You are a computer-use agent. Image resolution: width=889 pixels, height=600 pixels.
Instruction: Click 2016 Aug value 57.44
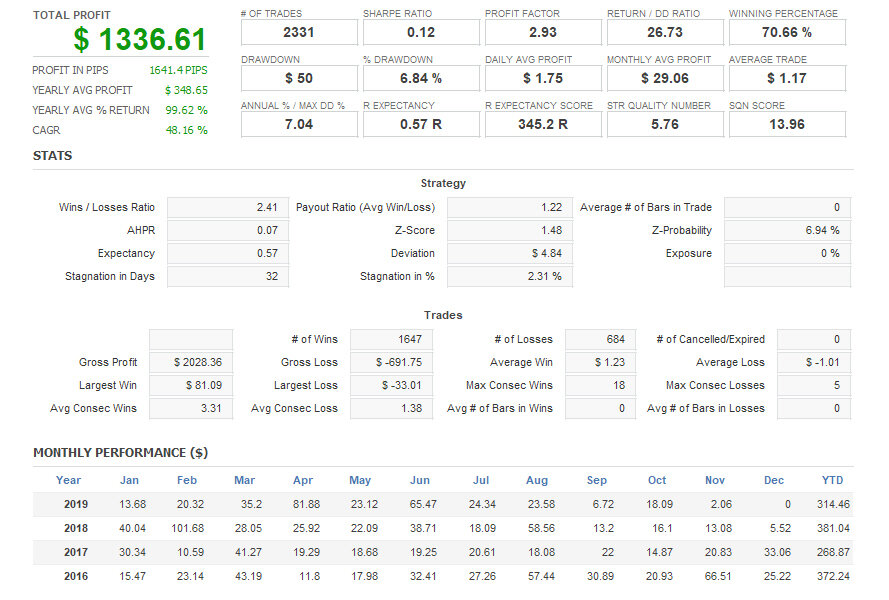pyautogui.click(x=541, y=576)
